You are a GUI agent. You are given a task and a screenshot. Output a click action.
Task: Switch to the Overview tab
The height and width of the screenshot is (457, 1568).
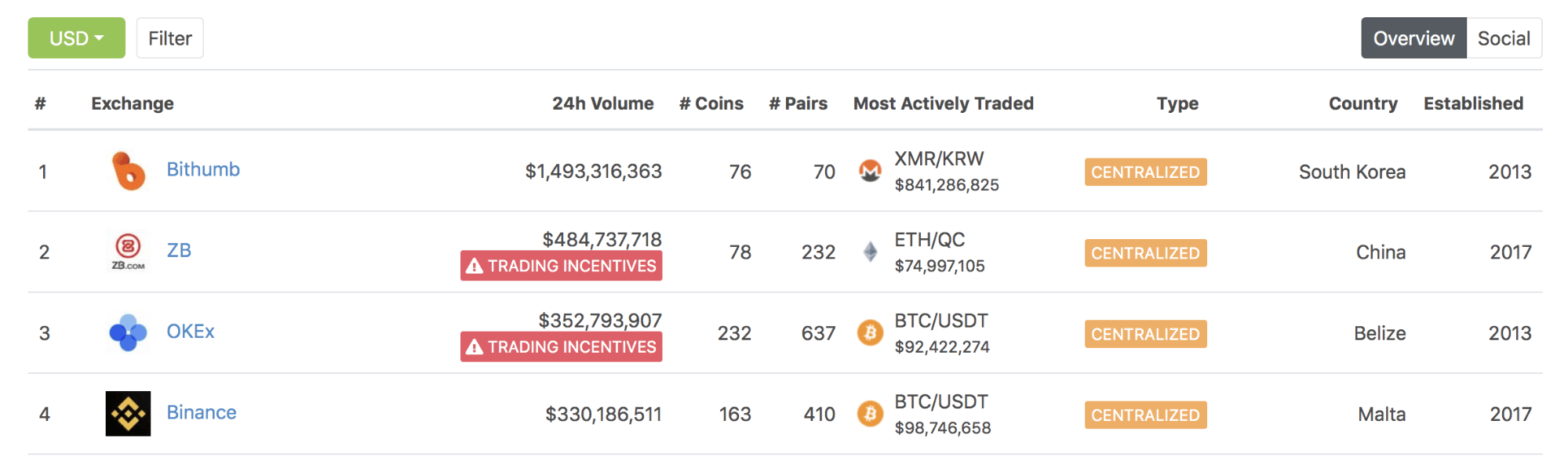coord(1413,38)
